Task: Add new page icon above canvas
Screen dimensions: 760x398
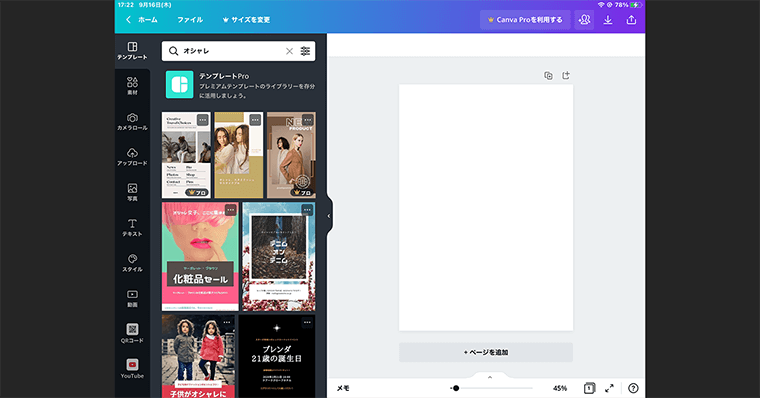Action: 566,76
